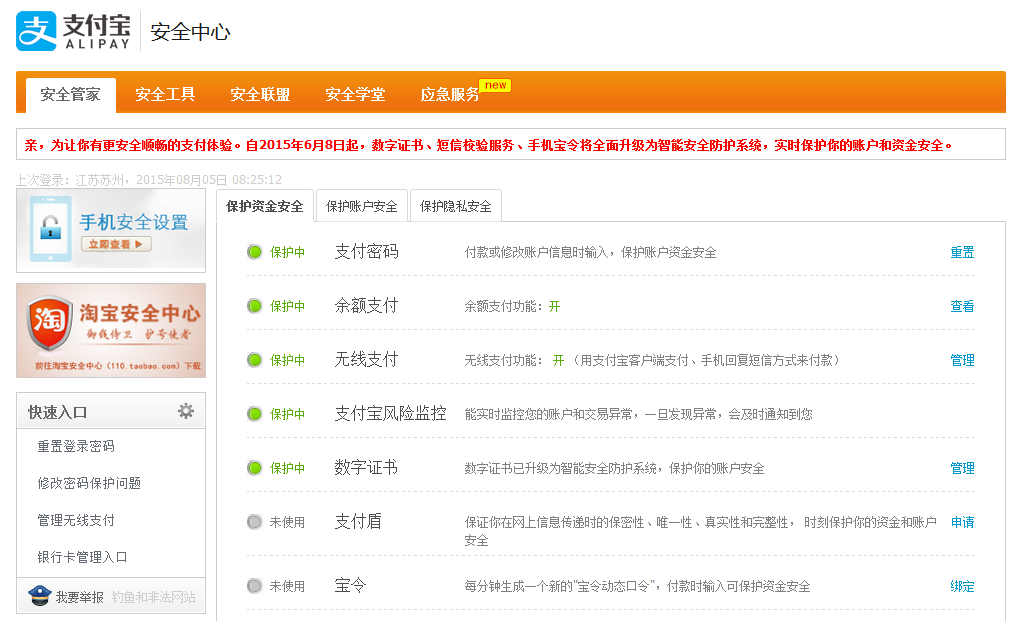
Task: Click 绑定 link for 宝令
Action: [x=962, y=586]
